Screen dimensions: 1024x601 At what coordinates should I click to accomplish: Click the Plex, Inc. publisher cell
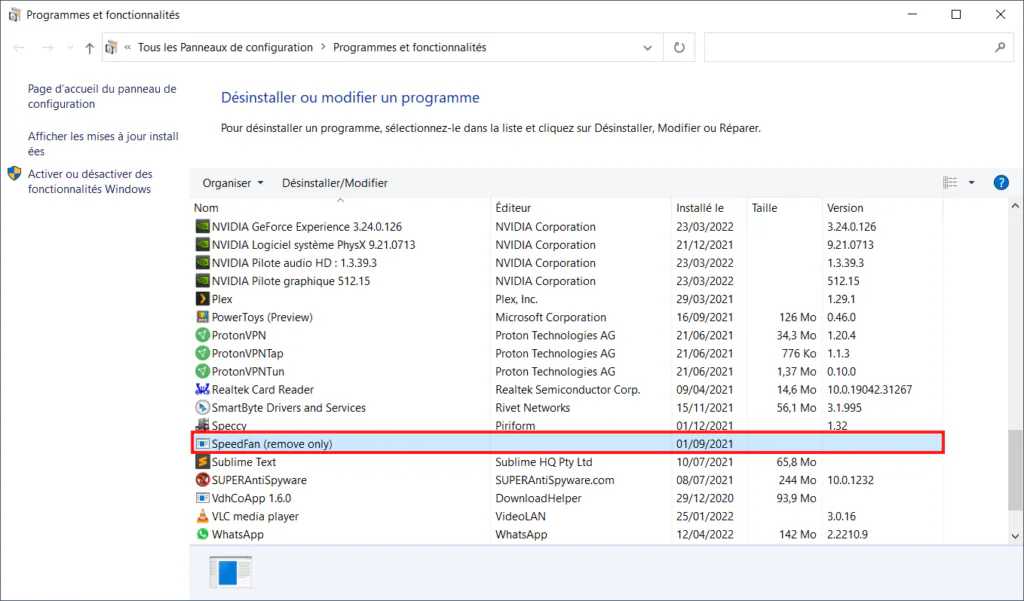tap(517, 299)
